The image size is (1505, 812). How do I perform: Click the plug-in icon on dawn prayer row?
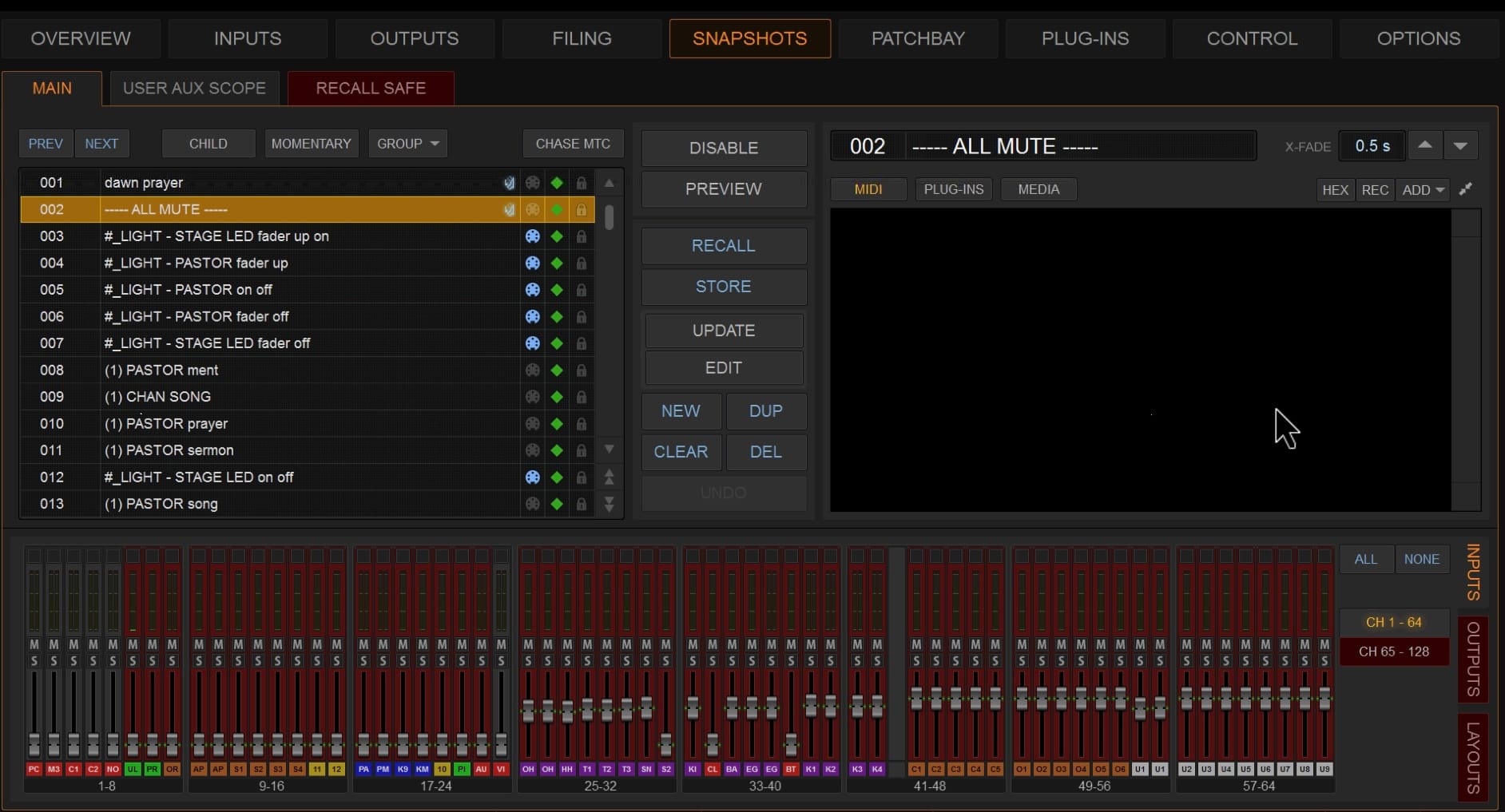[509, 183]
